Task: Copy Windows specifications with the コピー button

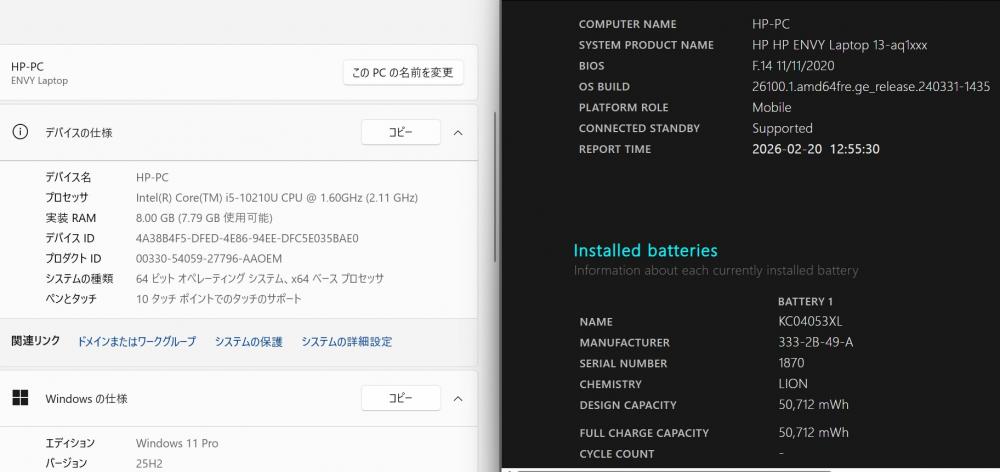Action: click(401, 398)
